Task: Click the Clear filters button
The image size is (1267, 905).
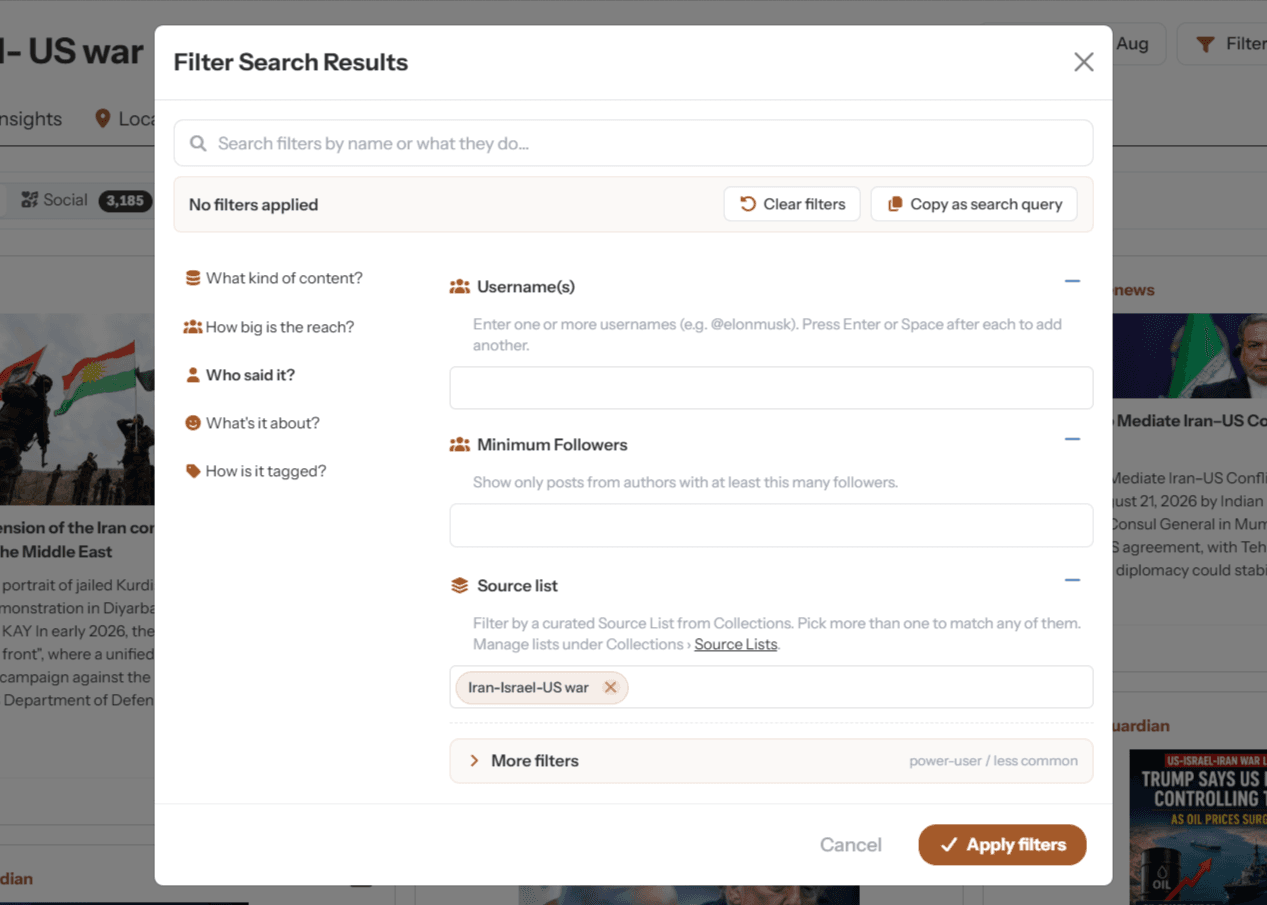Action: [x=792, y=204]
